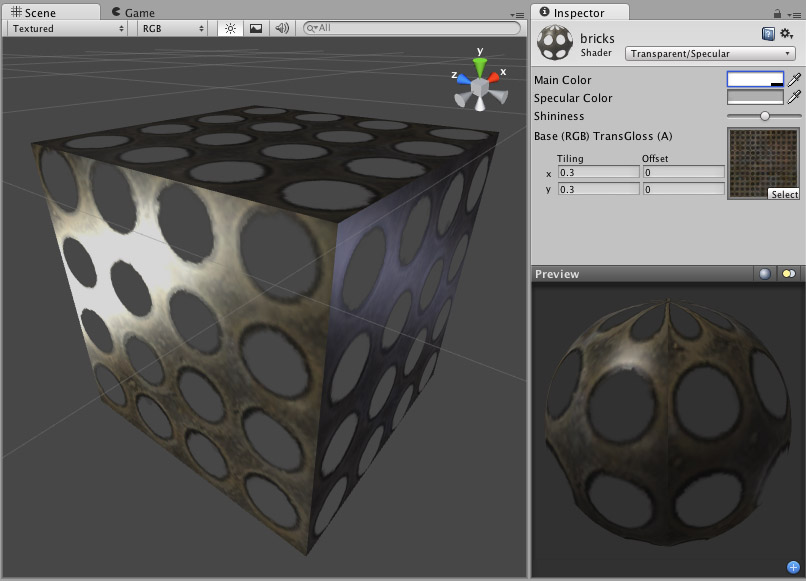Open the material options gear menu
806x581 pixels.
(x=785, y=33)
